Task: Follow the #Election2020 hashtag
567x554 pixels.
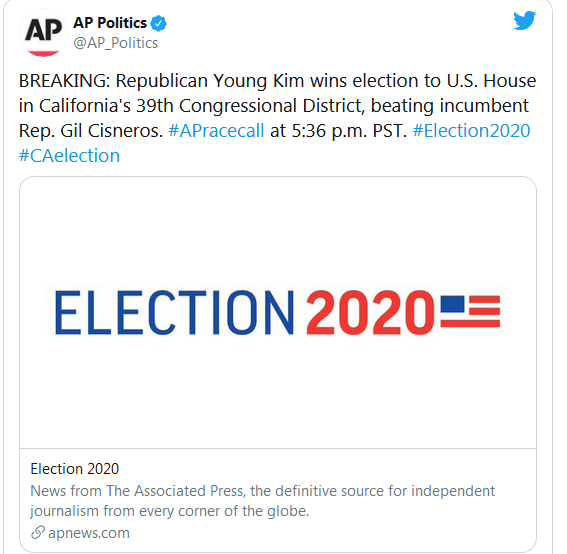Action: [471, 131]
